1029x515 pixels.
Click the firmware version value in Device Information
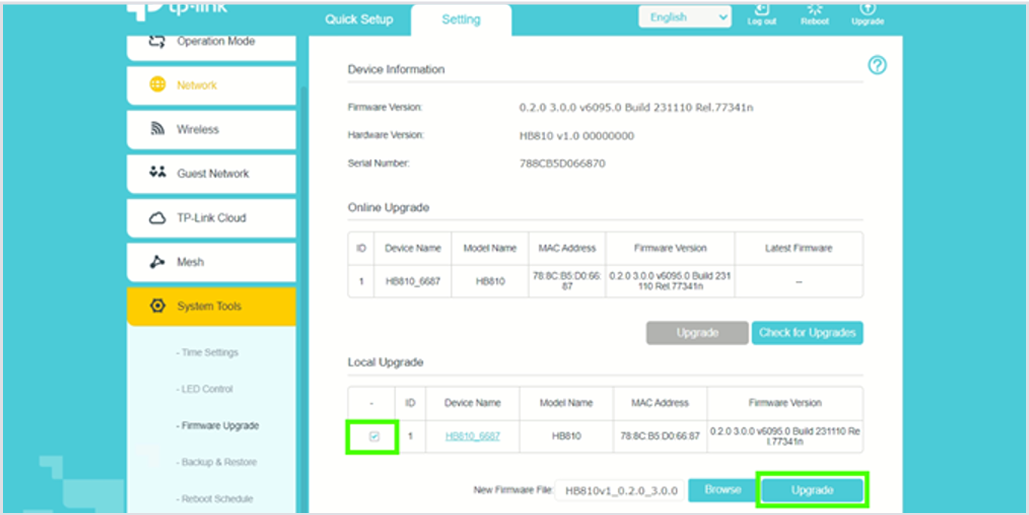(636, 108)
